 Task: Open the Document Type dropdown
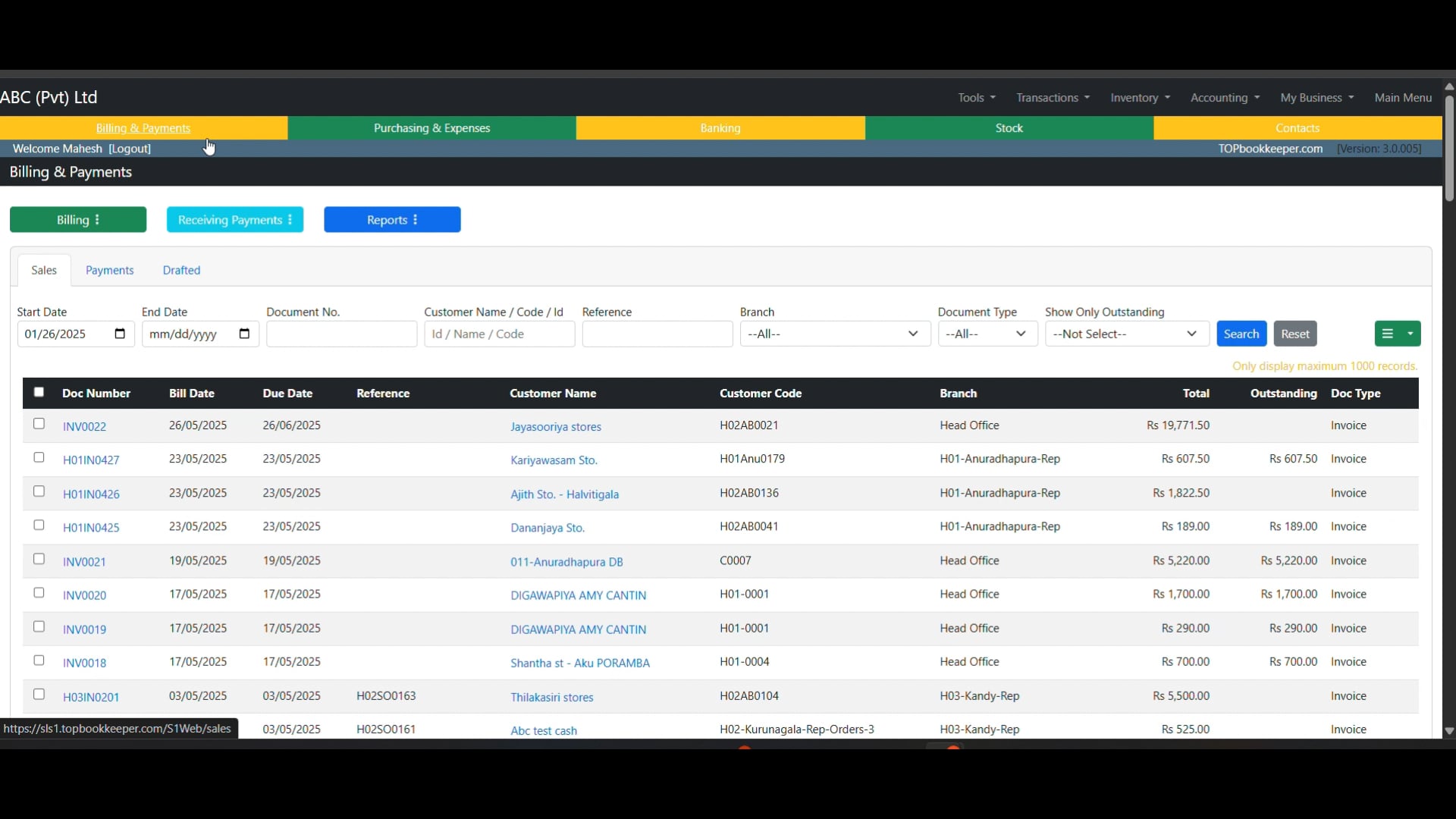coord(987,334)
